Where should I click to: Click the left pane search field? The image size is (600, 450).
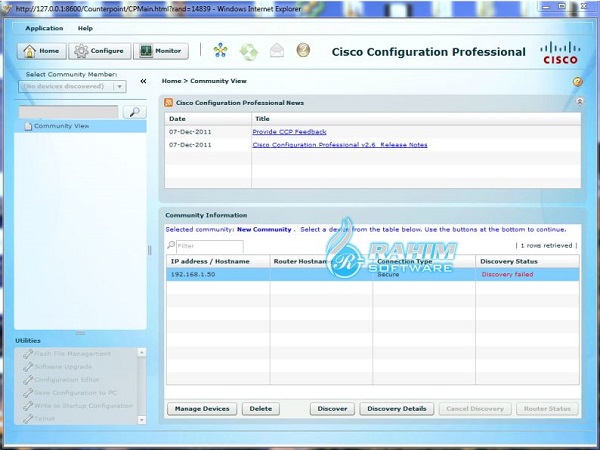(68, 112)
